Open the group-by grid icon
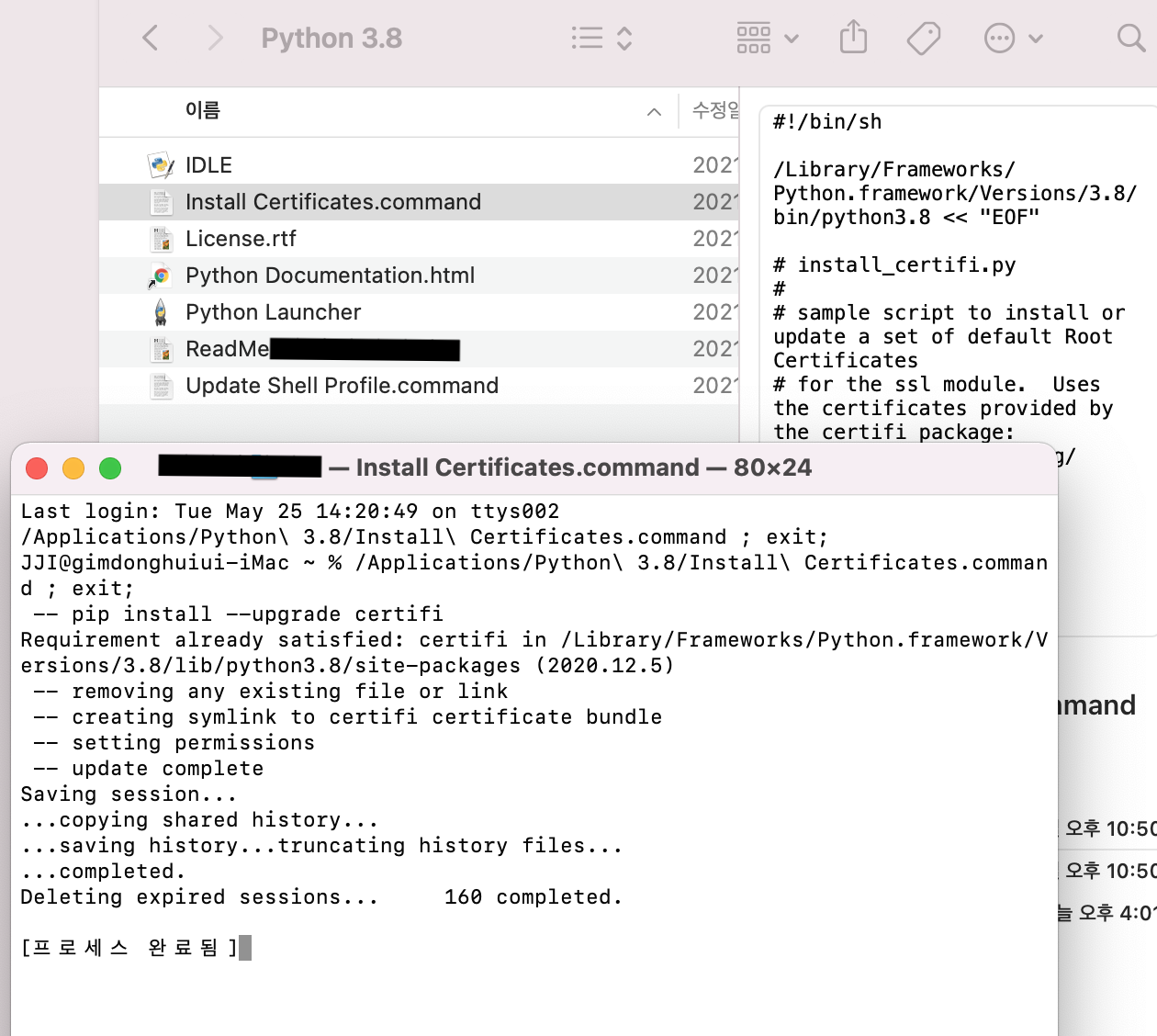Screen dimensions: 1157x1036 pos(754,38)
